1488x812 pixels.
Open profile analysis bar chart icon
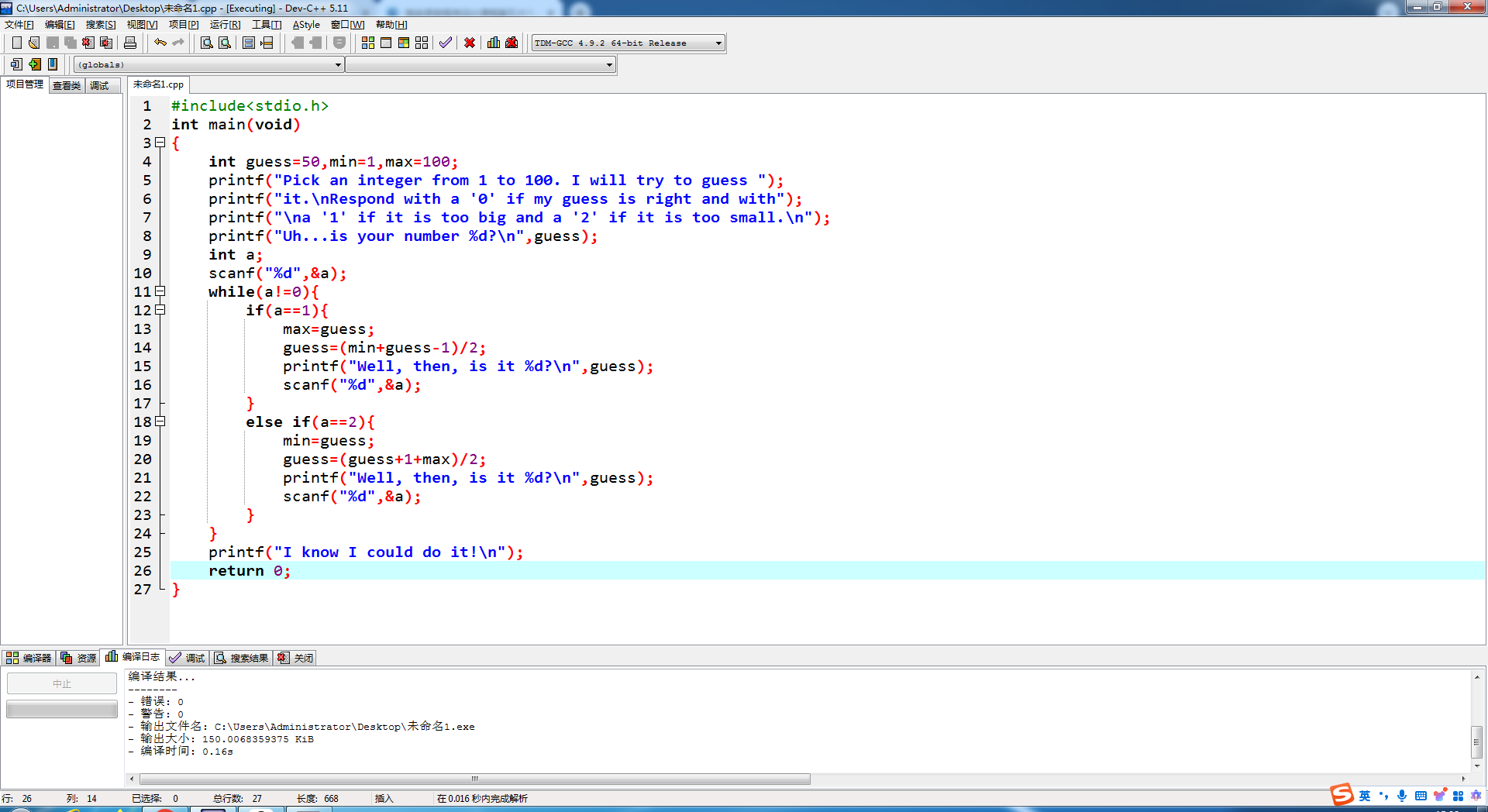click(x=494, y=43)
